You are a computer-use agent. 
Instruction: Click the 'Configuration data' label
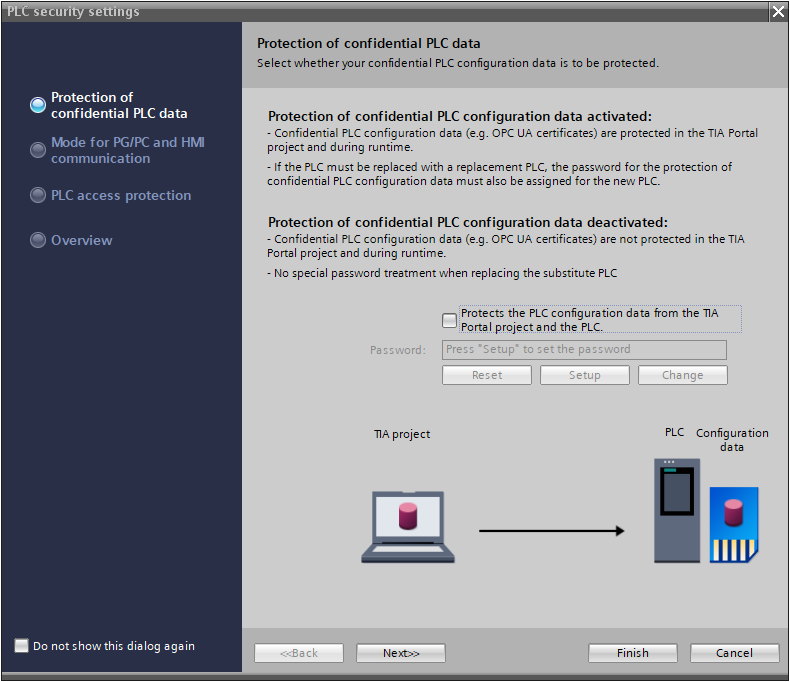coord(732,440)
